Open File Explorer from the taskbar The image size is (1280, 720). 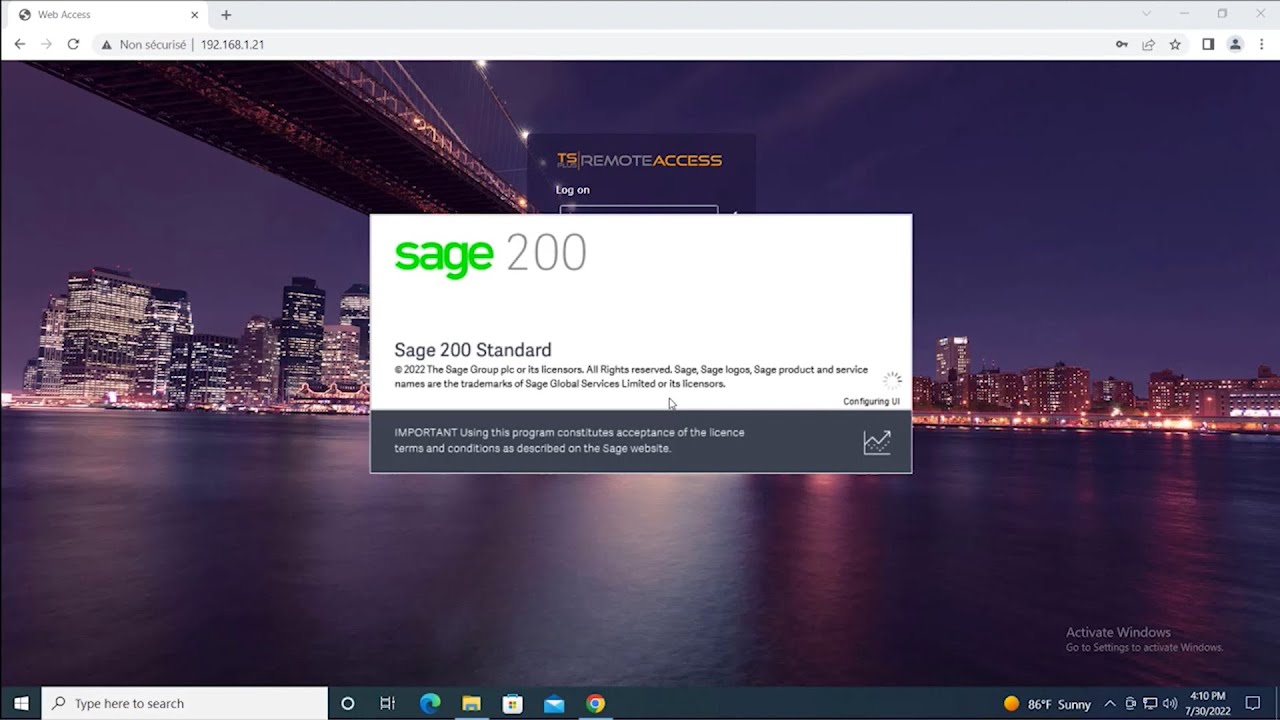tap(471, 703)
